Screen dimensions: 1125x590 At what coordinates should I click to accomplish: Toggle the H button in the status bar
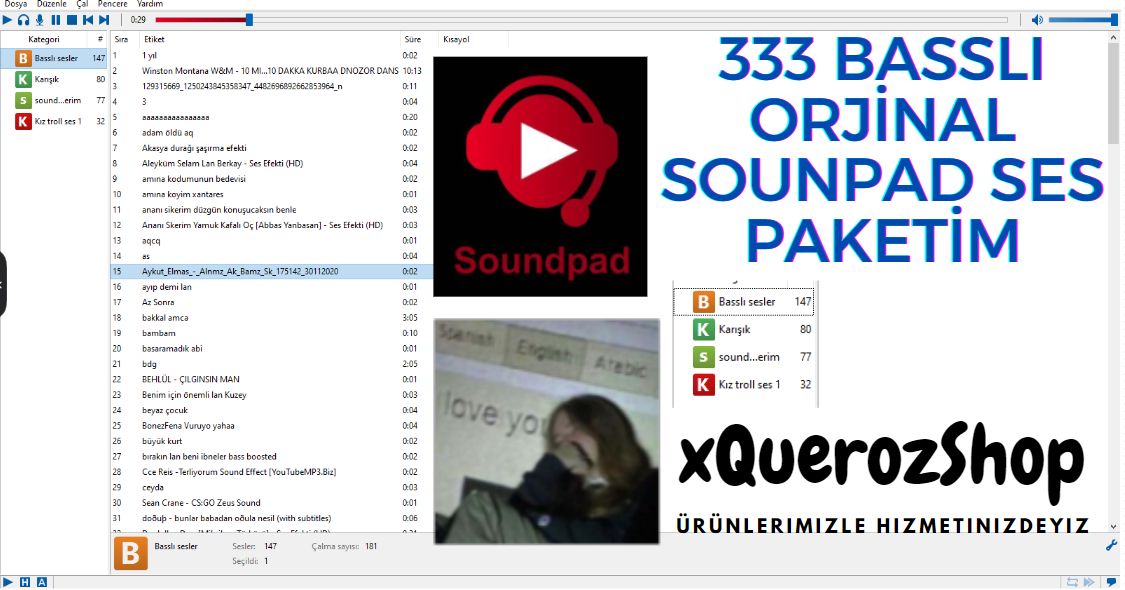[x=25, y=582]
